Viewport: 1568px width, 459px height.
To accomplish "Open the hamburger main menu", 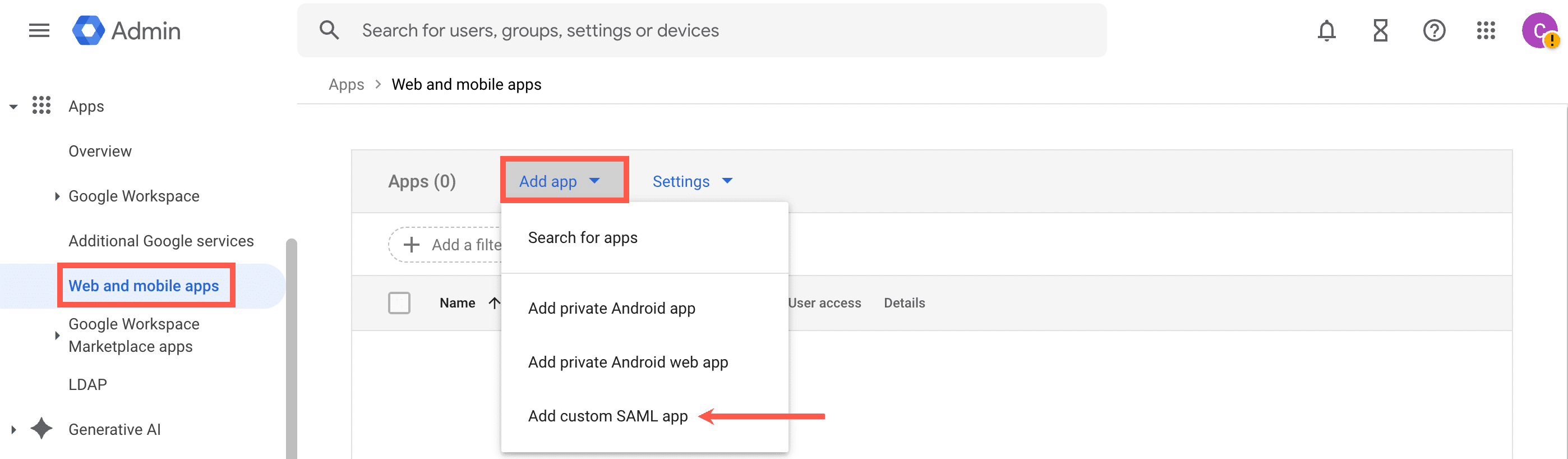I will click(x=39, y=30).
